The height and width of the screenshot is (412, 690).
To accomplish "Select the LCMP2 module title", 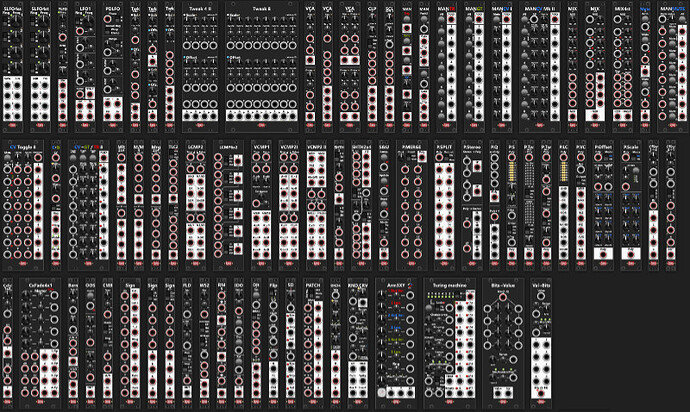I will (195, 147).
